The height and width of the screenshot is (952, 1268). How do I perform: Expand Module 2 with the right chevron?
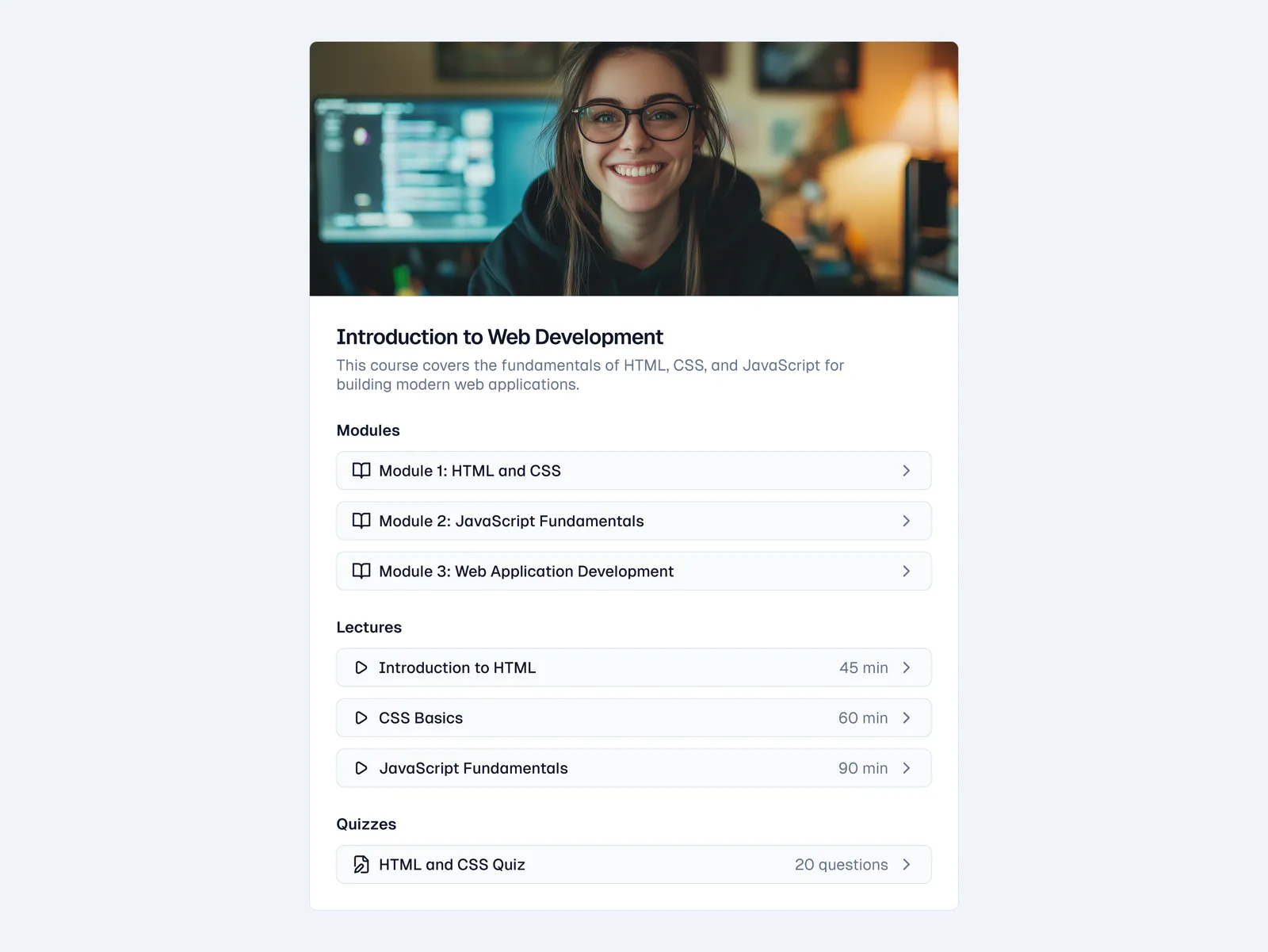tap(906, 521)
